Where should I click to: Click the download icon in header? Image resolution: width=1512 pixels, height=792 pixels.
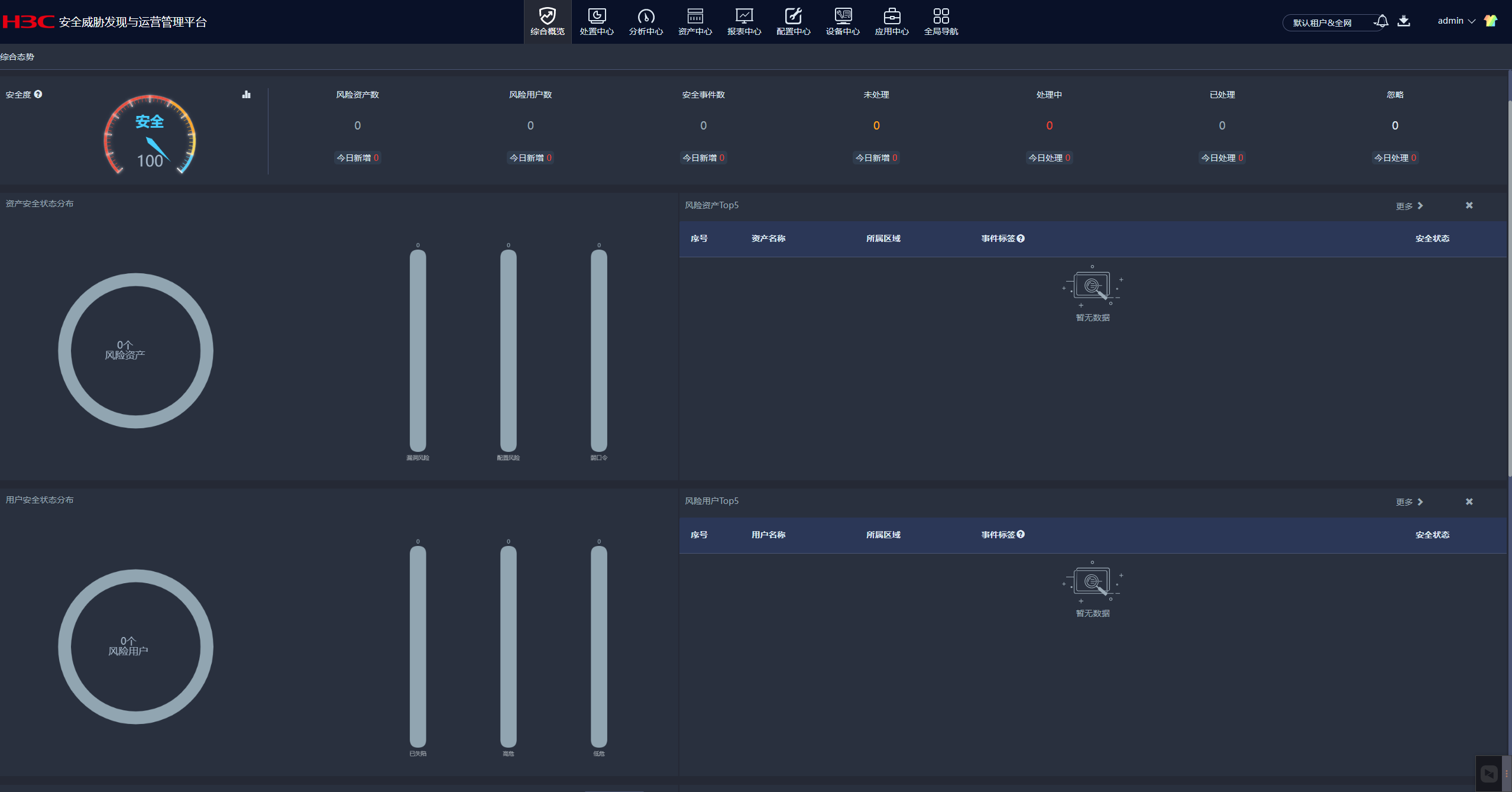coord(1404,21)
